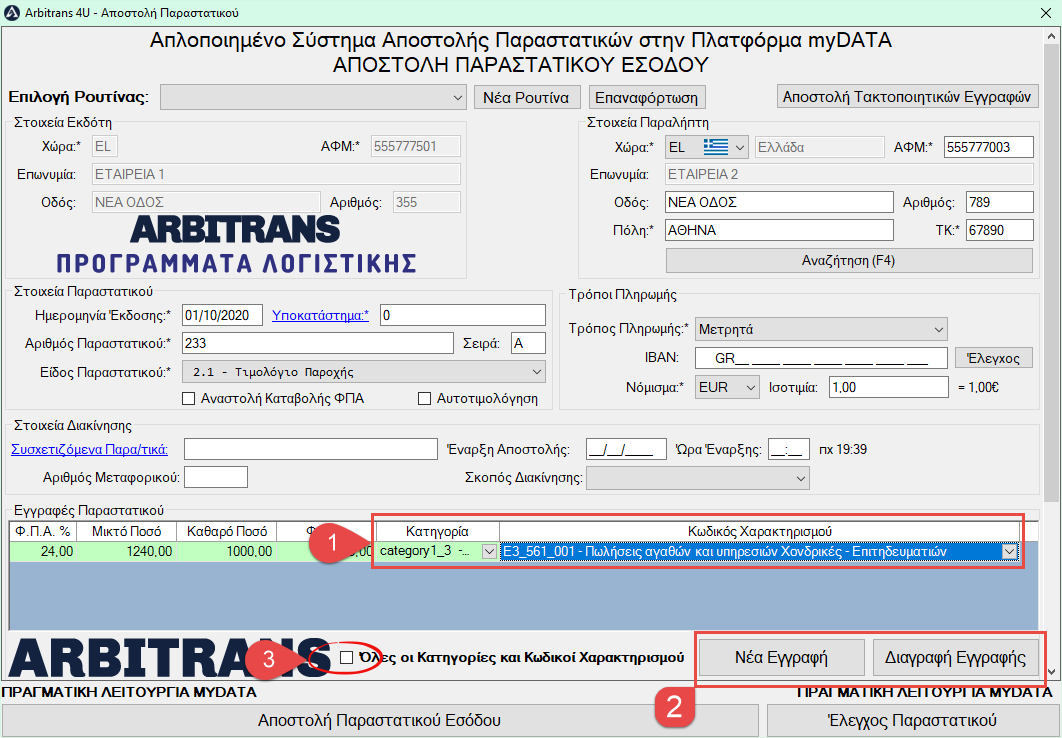Viewport: 1062px width, 738px height.
Task: Click the Πόλη field showing ΑΘΗΝΑ
Action: [779, 230]
